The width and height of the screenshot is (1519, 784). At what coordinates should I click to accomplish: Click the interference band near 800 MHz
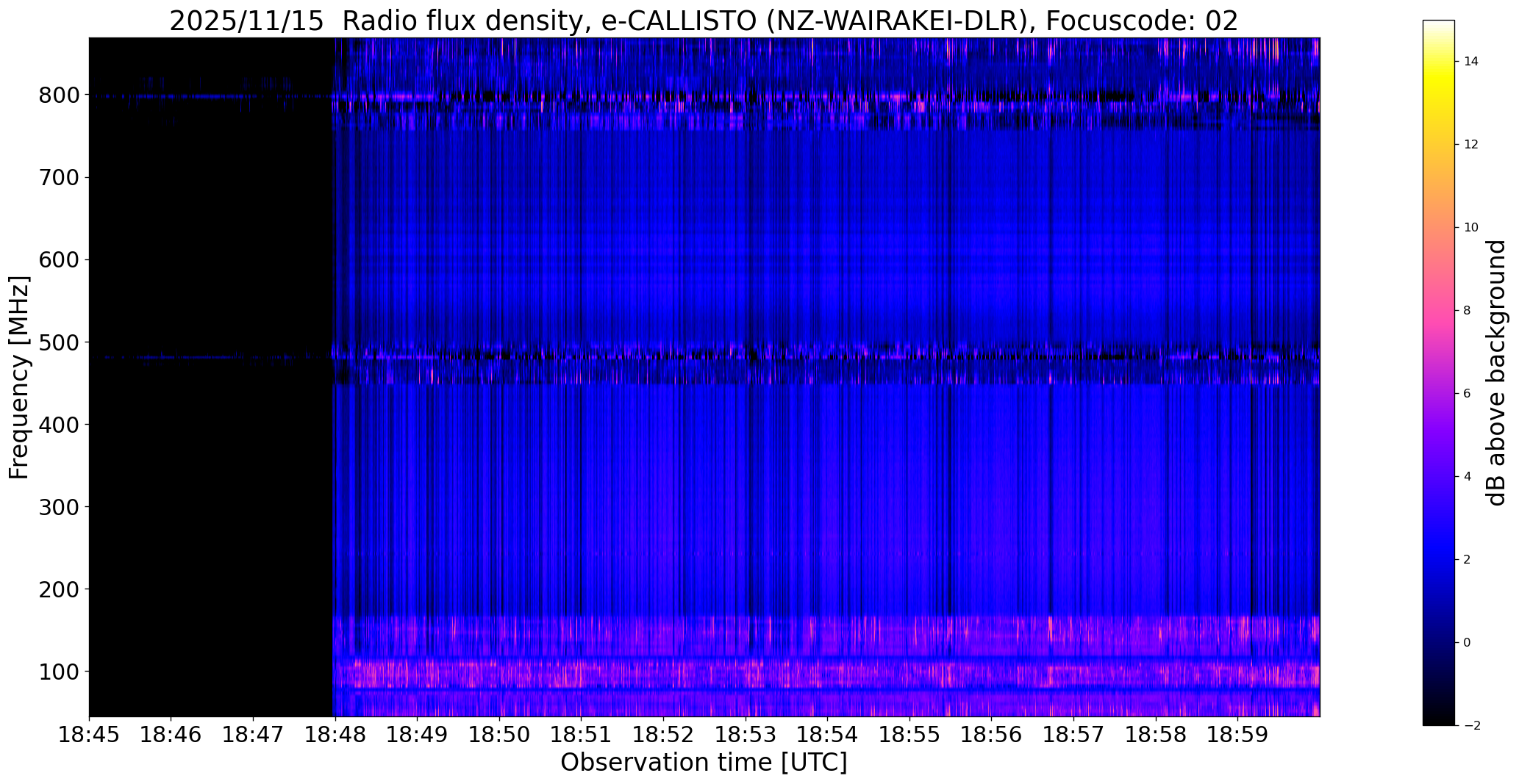[826, 96]
